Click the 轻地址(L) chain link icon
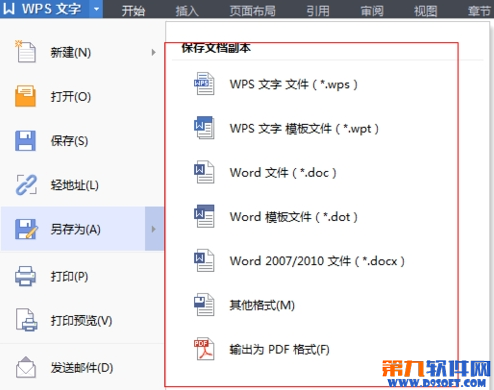This screenshot has height=390, width=494. 26,185
